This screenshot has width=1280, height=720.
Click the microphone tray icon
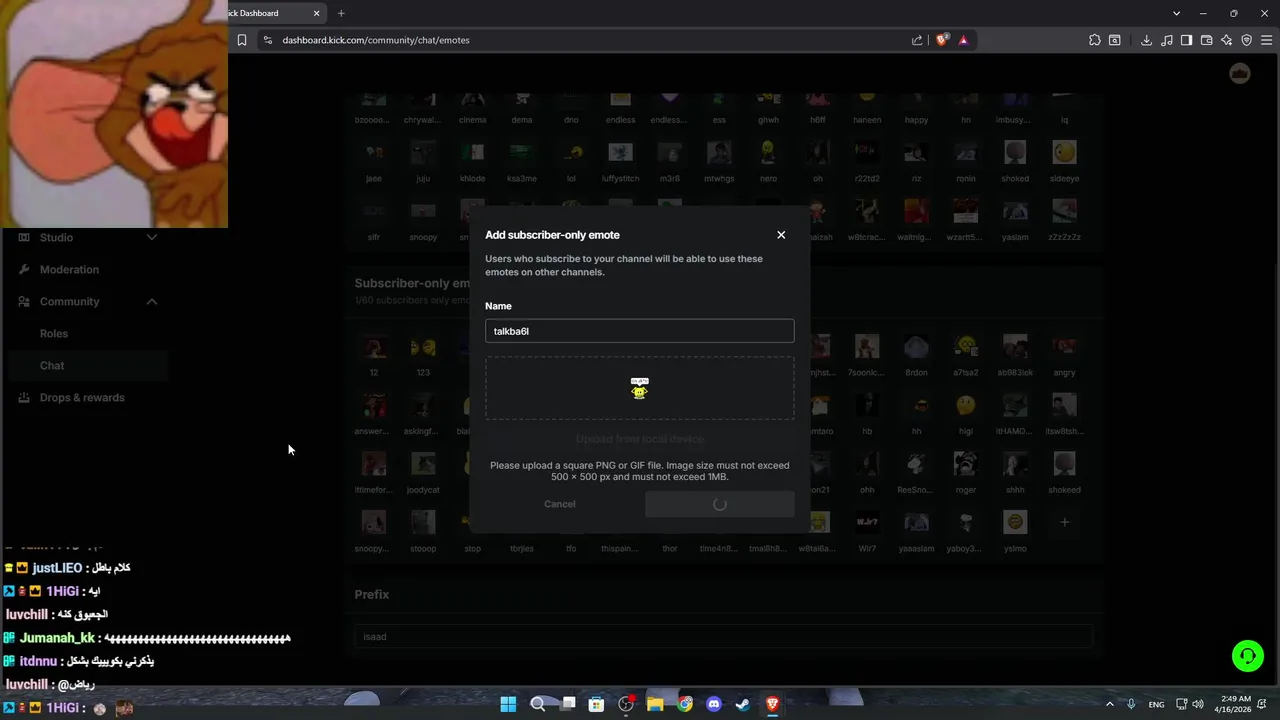click(x=1131, y=704)
